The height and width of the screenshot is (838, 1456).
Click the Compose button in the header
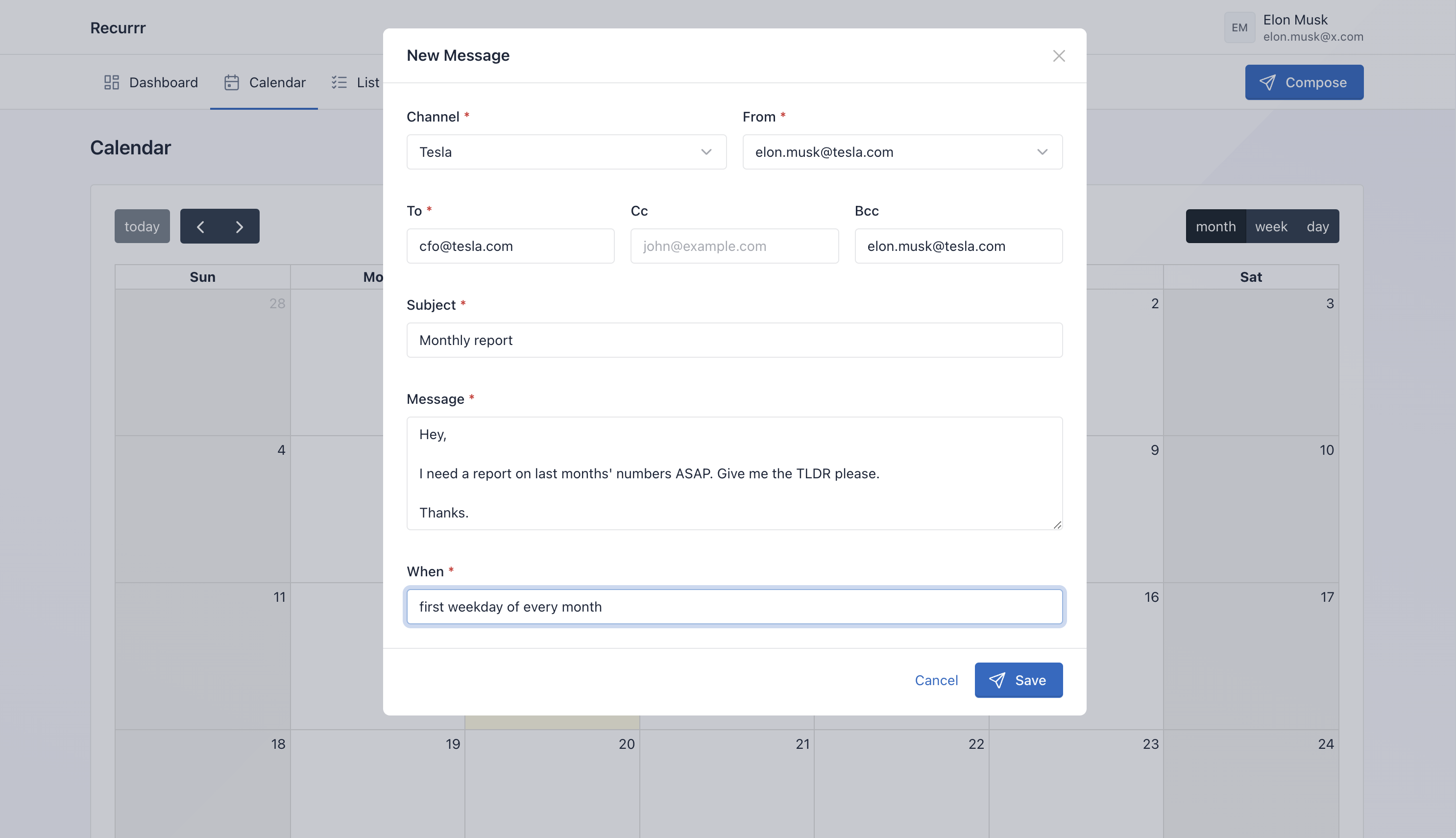[x=1304, y=82]
